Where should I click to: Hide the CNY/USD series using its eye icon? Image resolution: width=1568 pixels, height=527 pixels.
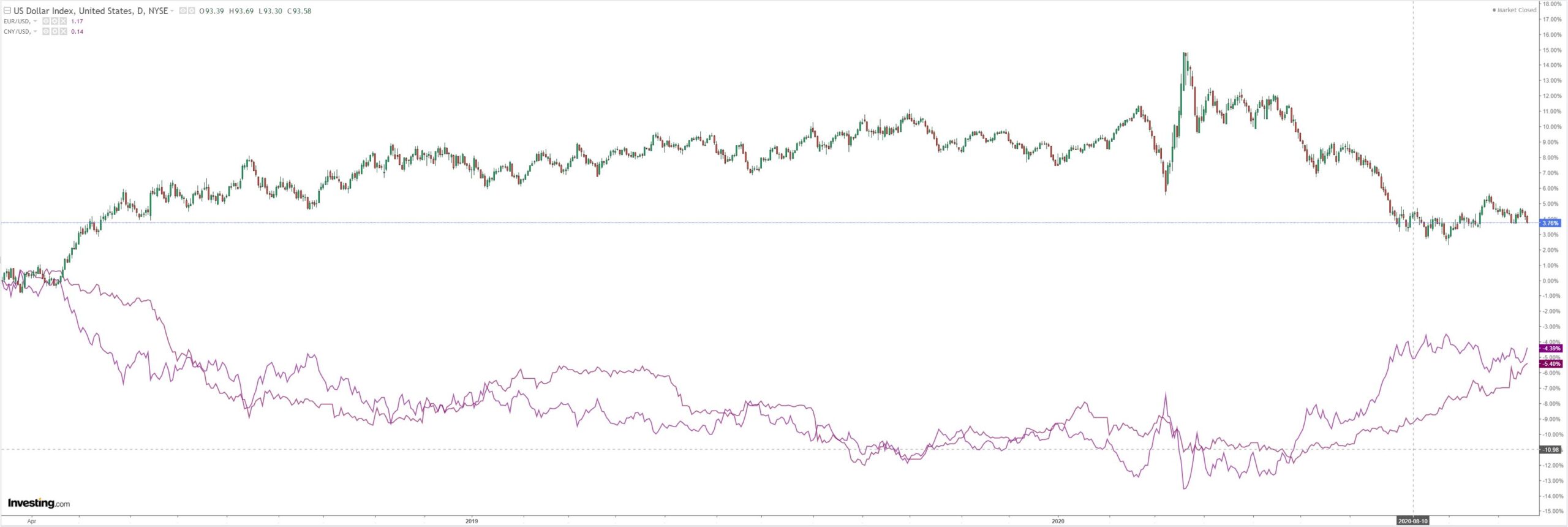pyautogui.click(x=46, y=32)
